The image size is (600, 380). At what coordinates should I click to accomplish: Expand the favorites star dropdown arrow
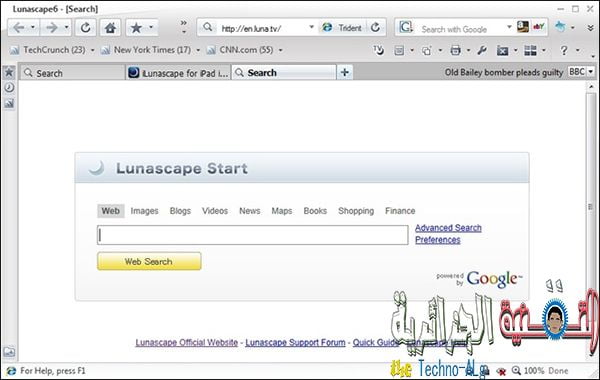pyautogui.click(x=151, y=27)
